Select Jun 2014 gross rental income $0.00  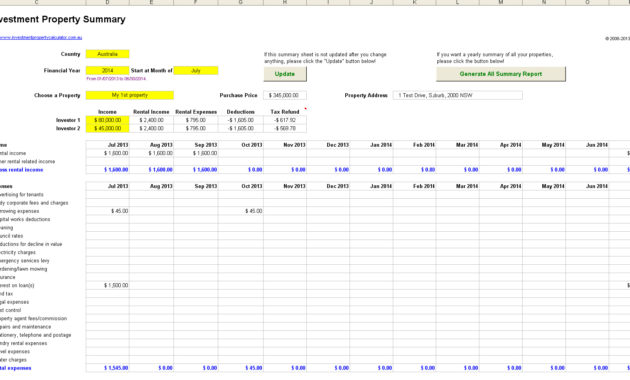[587, 170]
